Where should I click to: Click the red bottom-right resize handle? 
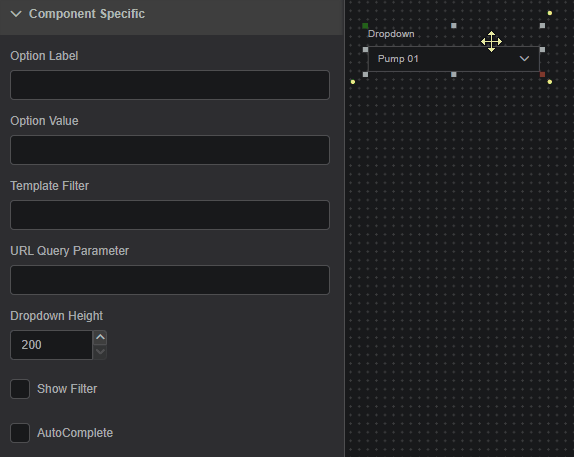point(543,74)
